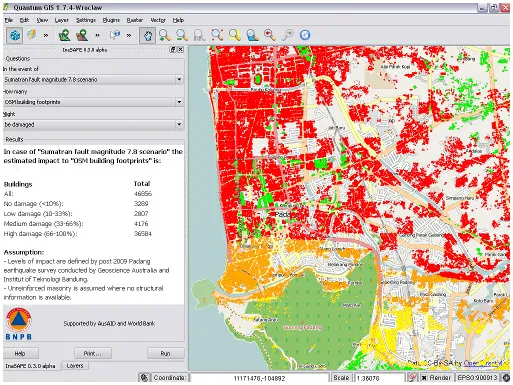Click the Run button
This screenshot has width=513, height=385.
[x=165, y=353]
